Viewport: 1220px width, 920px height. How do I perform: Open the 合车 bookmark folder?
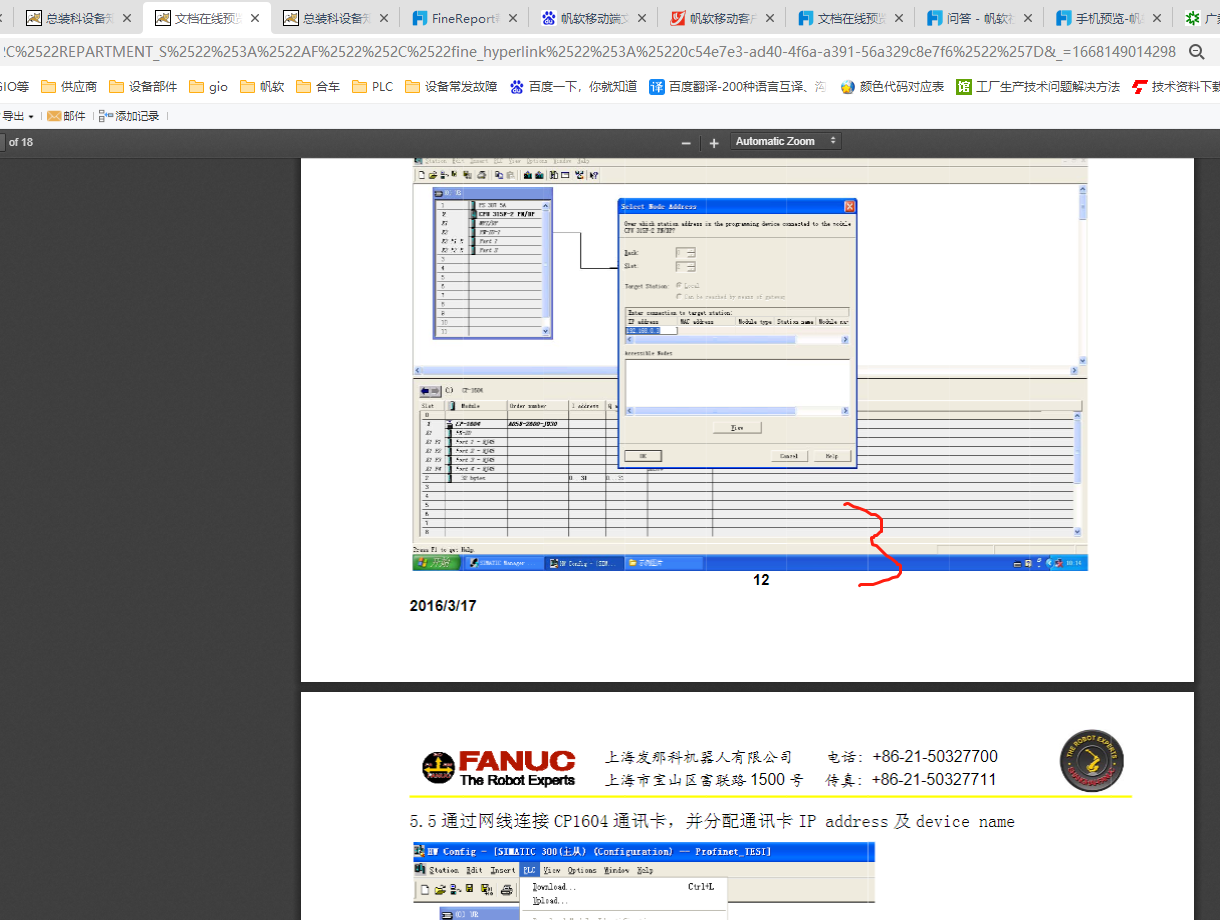coord(318,87)
